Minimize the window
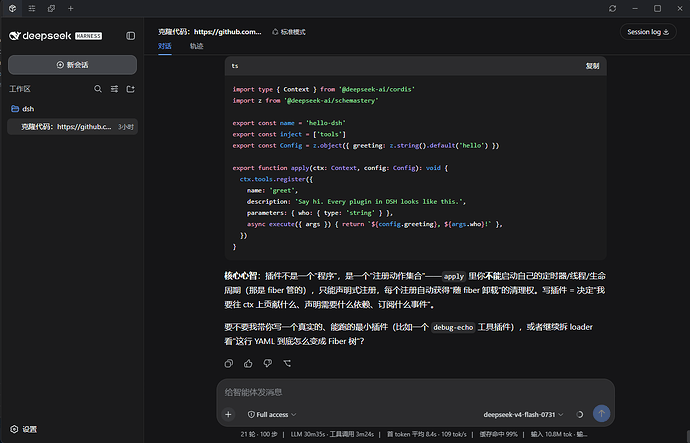Viewport: 690px width, 443px height. 635,8
